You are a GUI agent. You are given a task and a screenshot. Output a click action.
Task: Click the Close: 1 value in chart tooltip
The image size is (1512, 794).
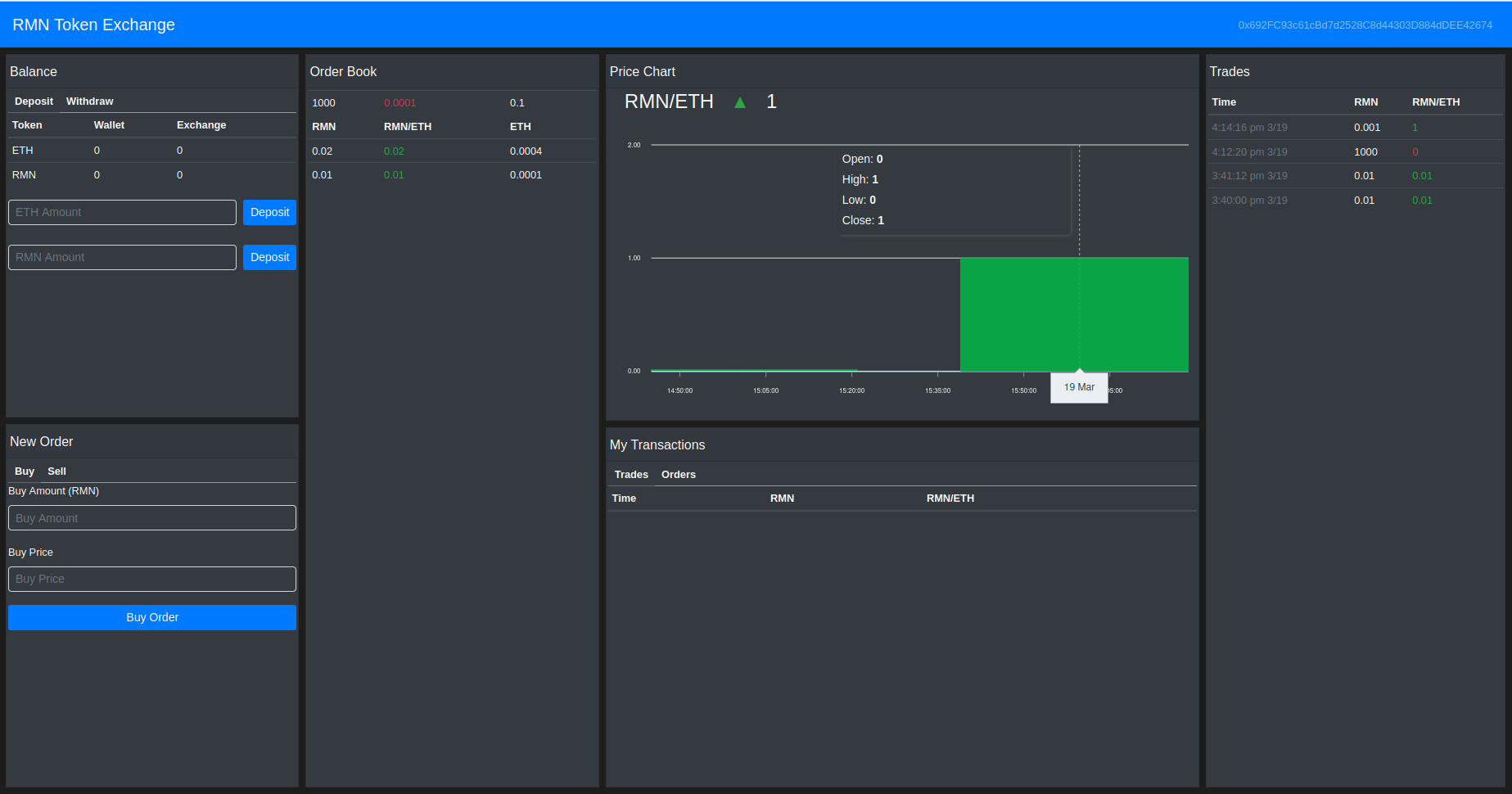pos(863,220)
